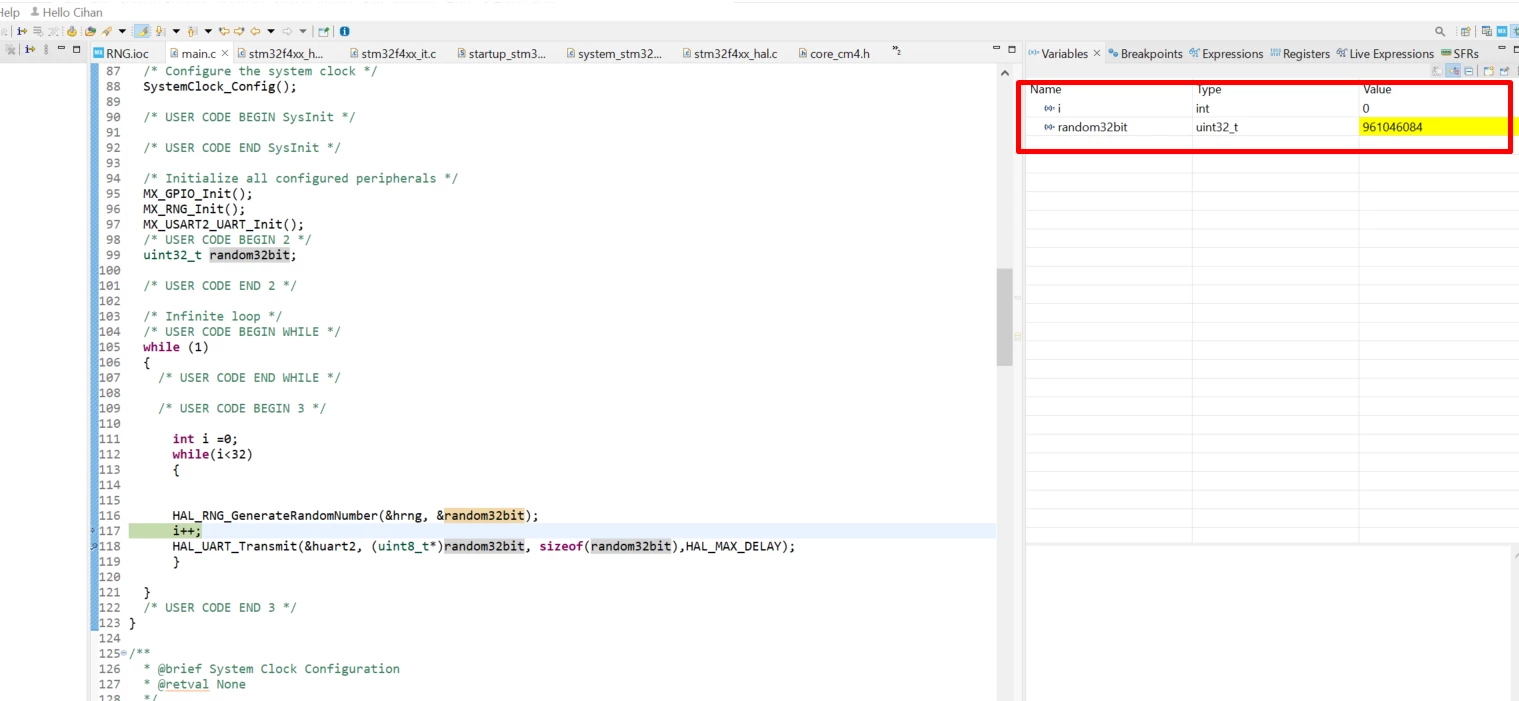
Task: Click the instruction stepping mode icon
Action: [22, 31]
